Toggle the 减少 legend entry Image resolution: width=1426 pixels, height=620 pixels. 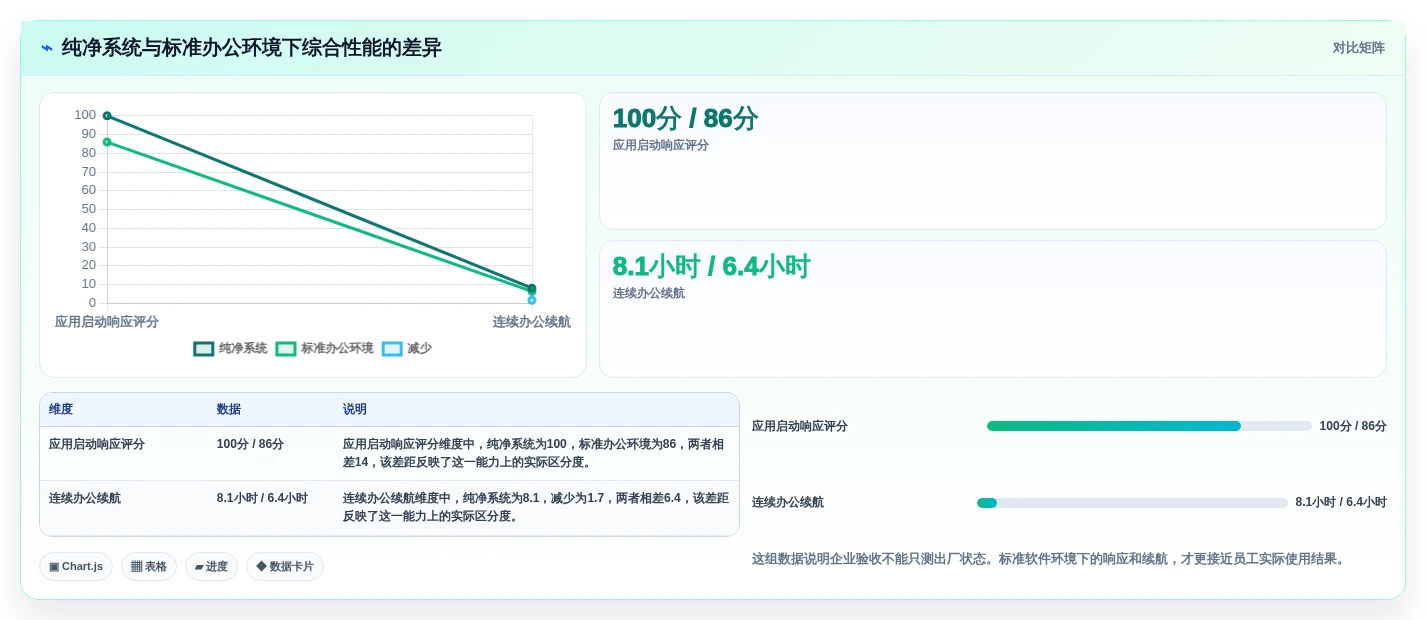406,348
